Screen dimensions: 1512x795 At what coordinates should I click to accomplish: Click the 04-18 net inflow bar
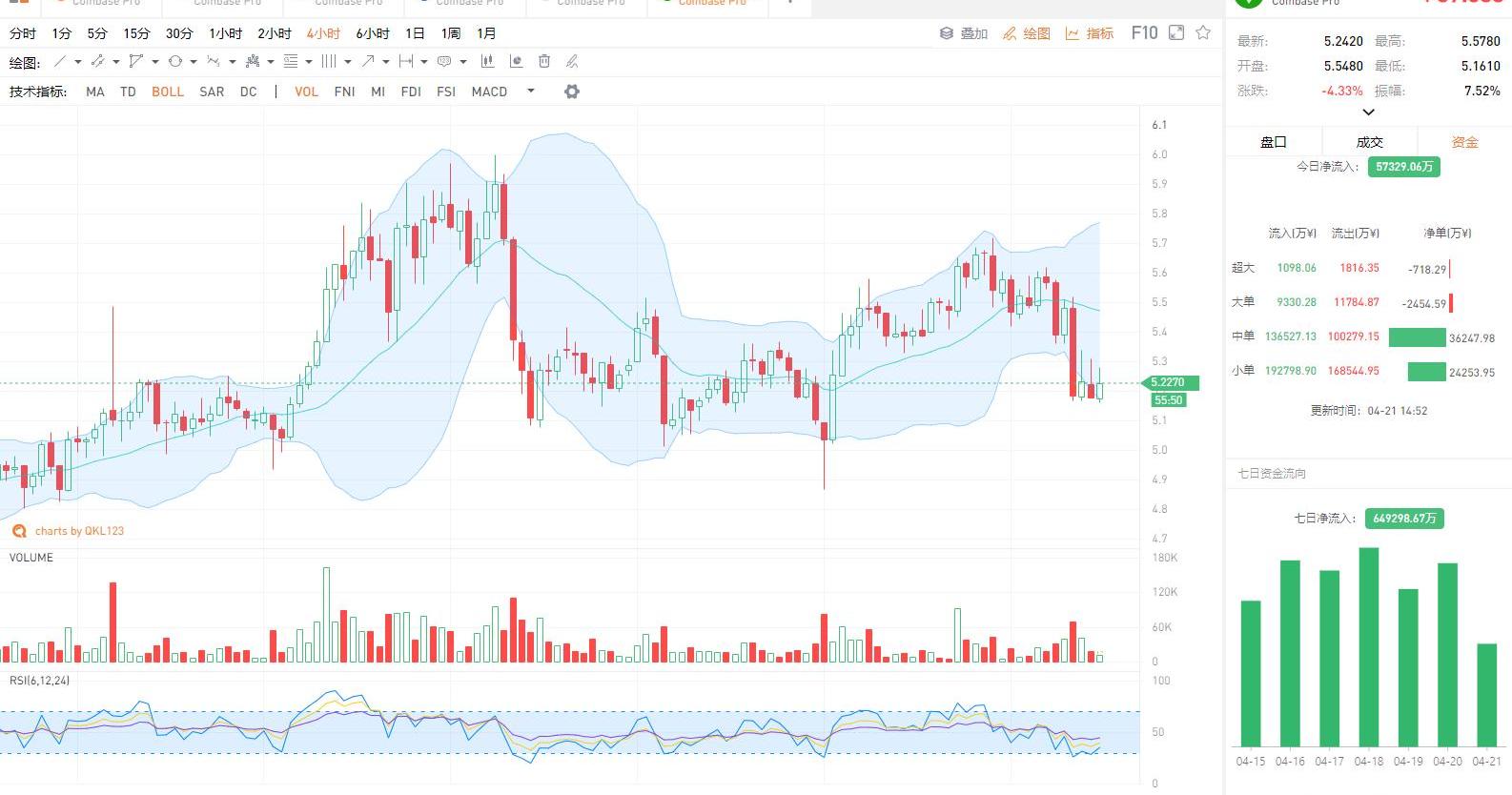click(x=1369, y=646)
